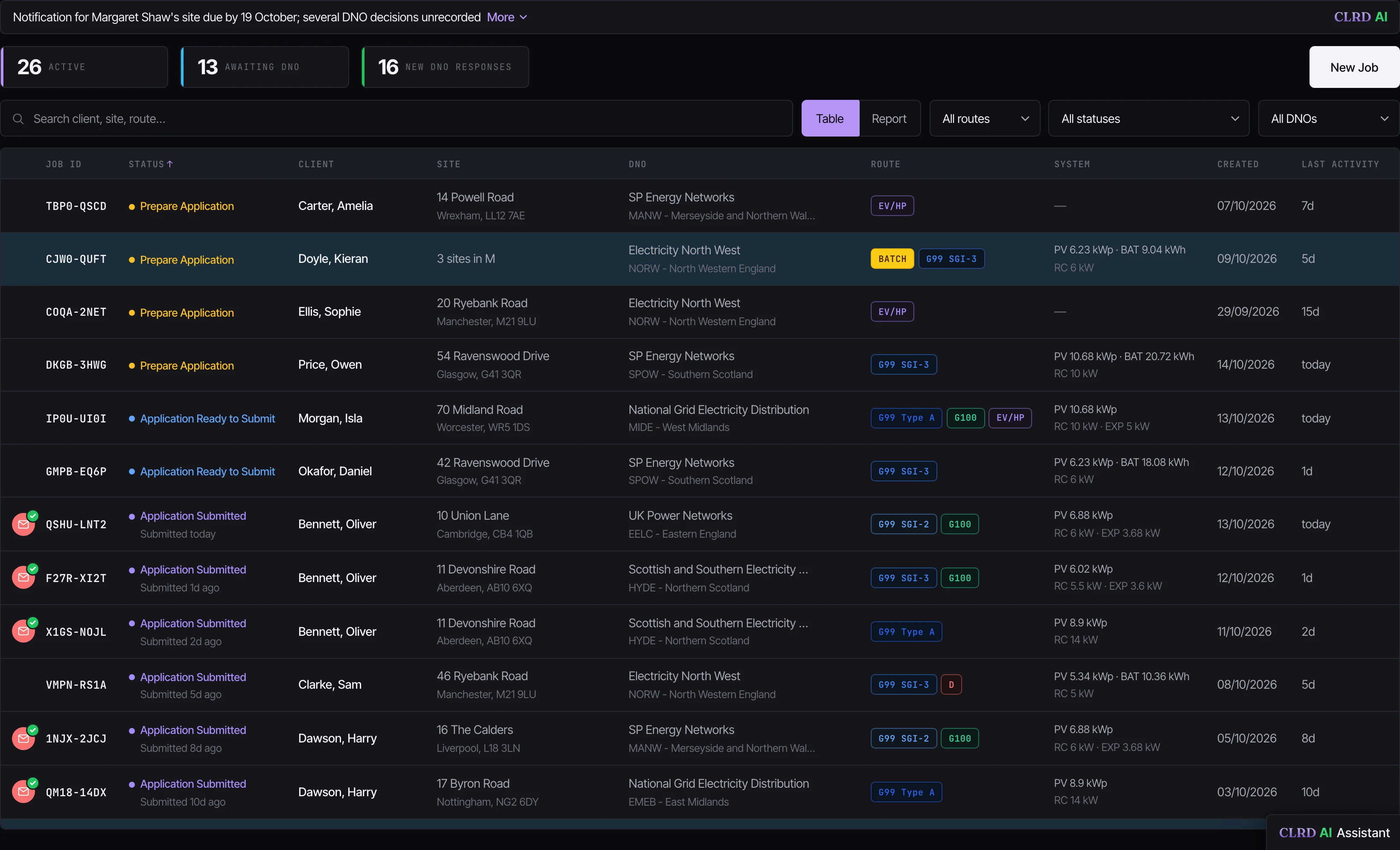Click site 17 Byron Road
1400x850 pixels.
coord(473,783)
